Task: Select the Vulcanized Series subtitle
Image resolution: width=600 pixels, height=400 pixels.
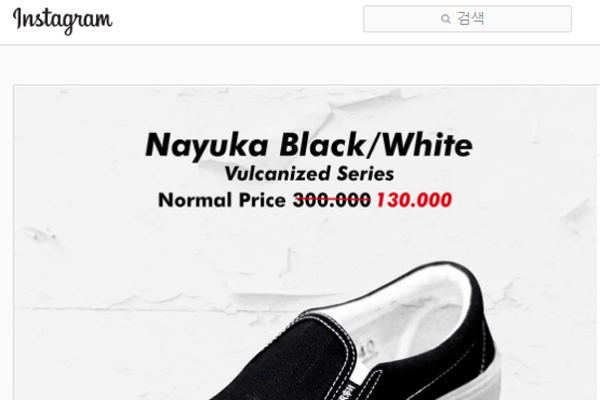Action: tap(309, 174)
